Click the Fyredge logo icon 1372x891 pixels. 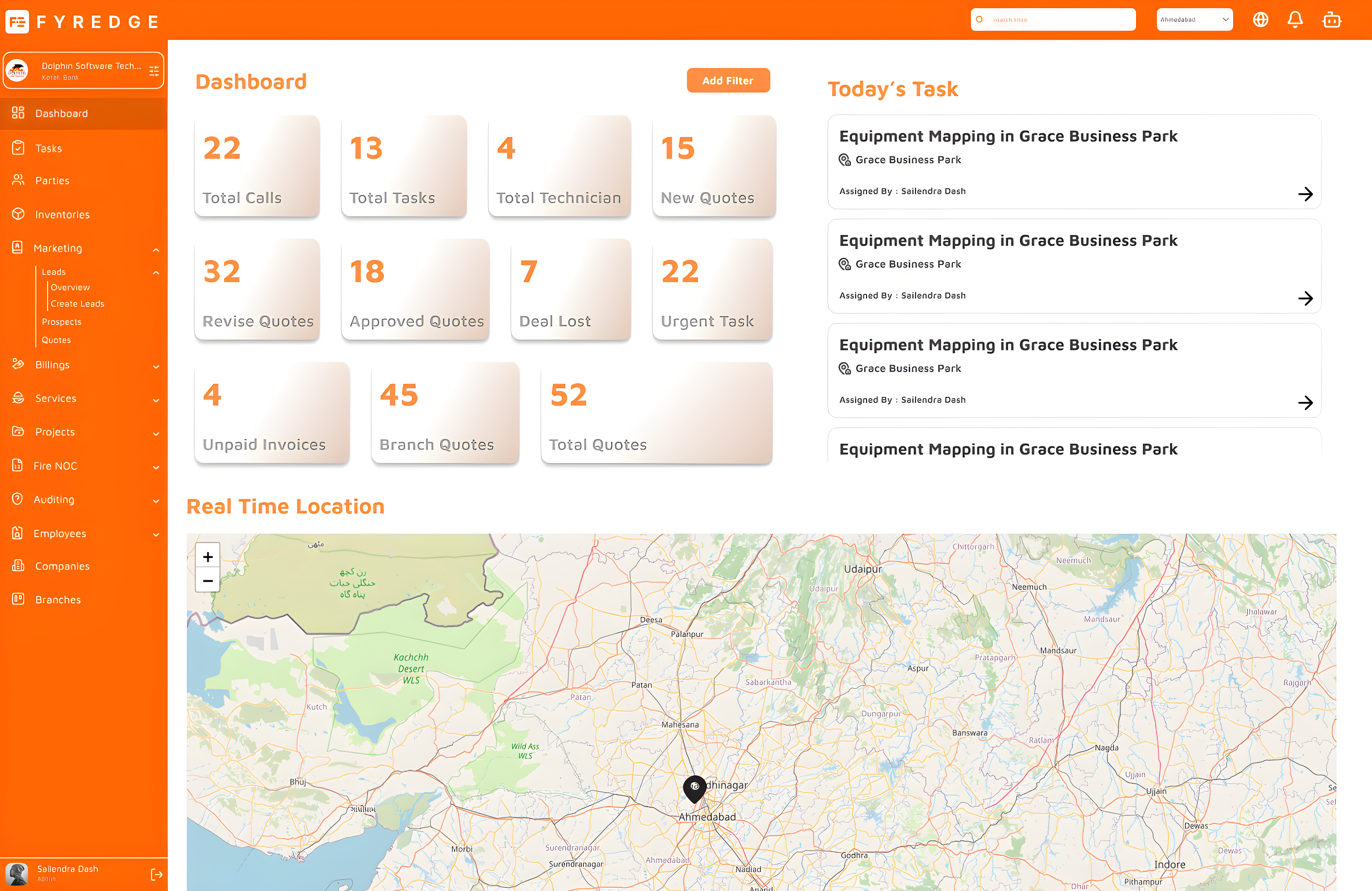[x=17, y=22]
